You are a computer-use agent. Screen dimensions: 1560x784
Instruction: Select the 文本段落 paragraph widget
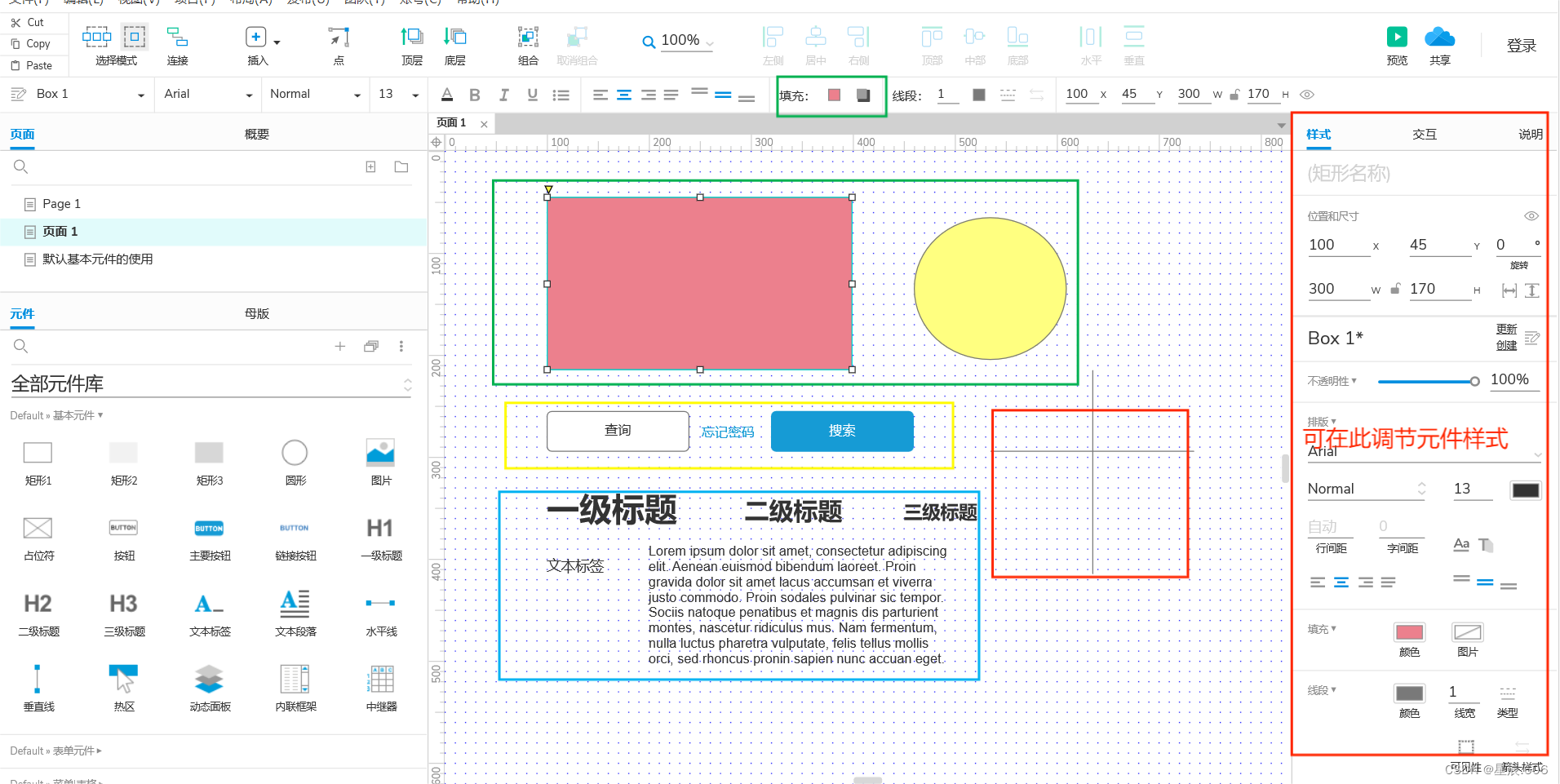pyautogui.click(x=295, y=613)
